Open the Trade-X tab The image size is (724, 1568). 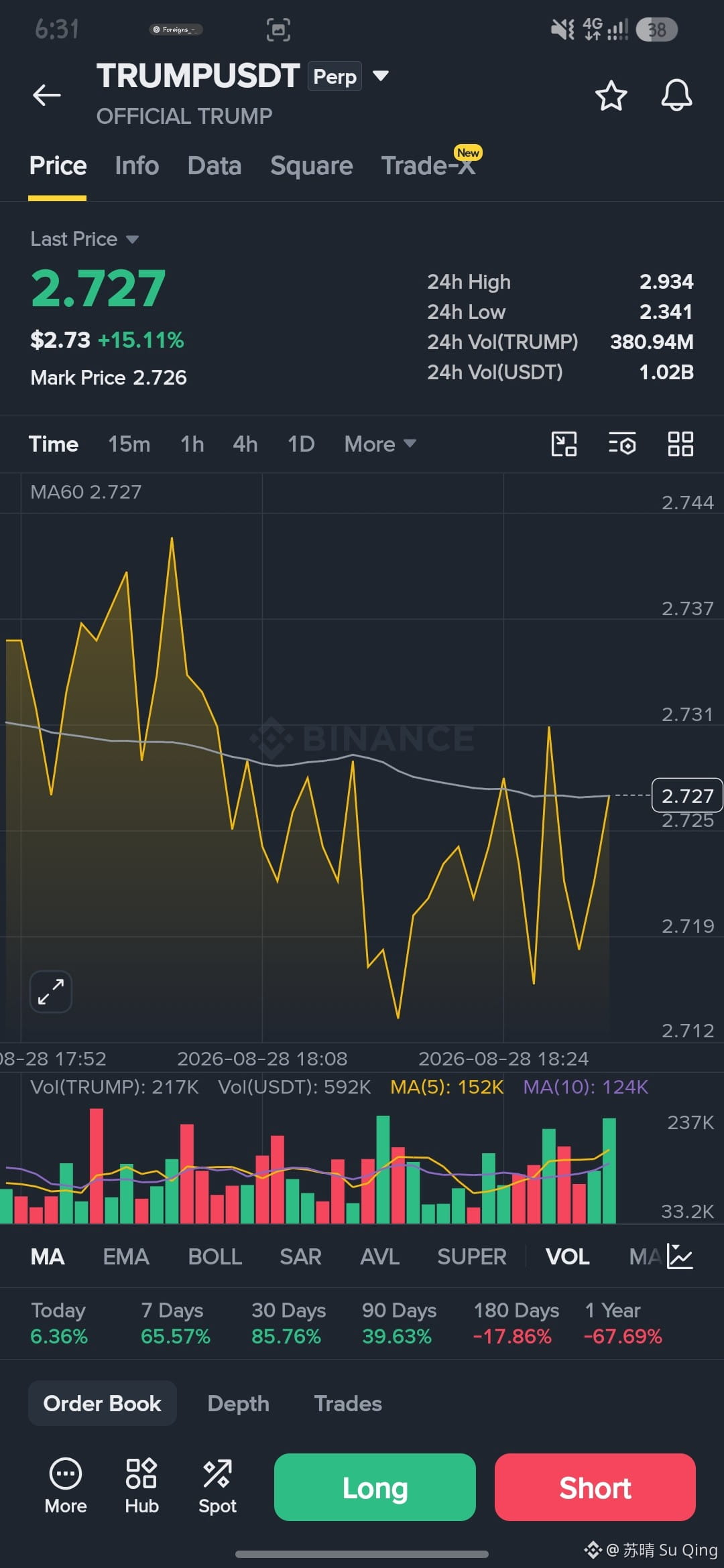429,166
